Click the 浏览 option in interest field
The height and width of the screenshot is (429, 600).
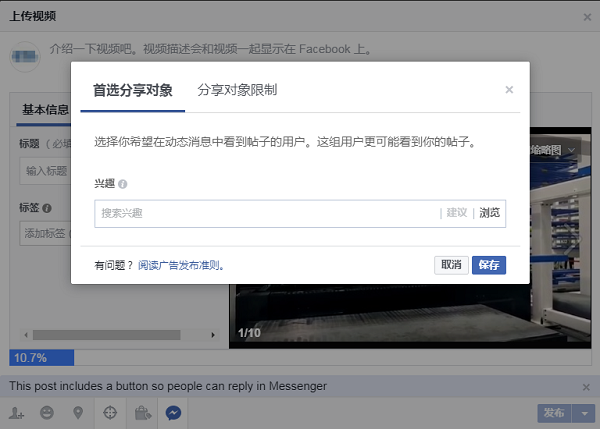tap(489, 213)
